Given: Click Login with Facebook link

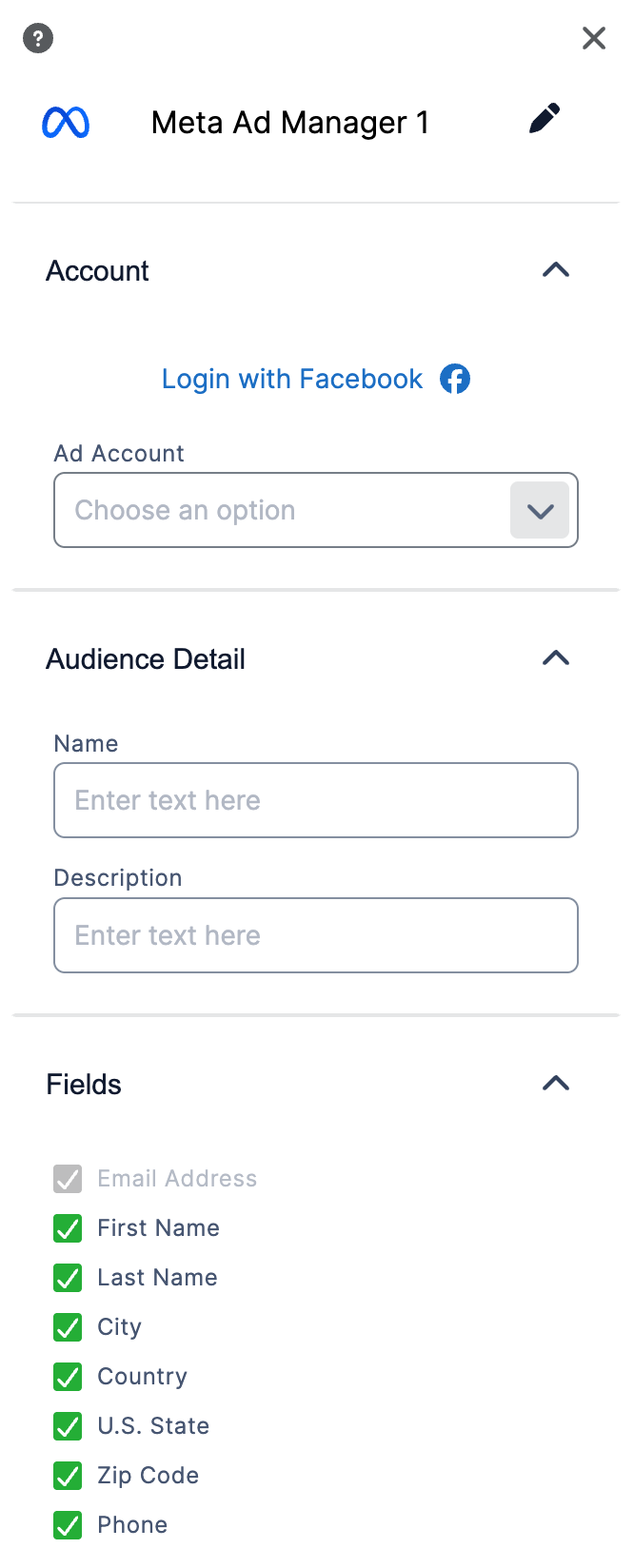Looking at the screenshot, I should tap(292, 379).
